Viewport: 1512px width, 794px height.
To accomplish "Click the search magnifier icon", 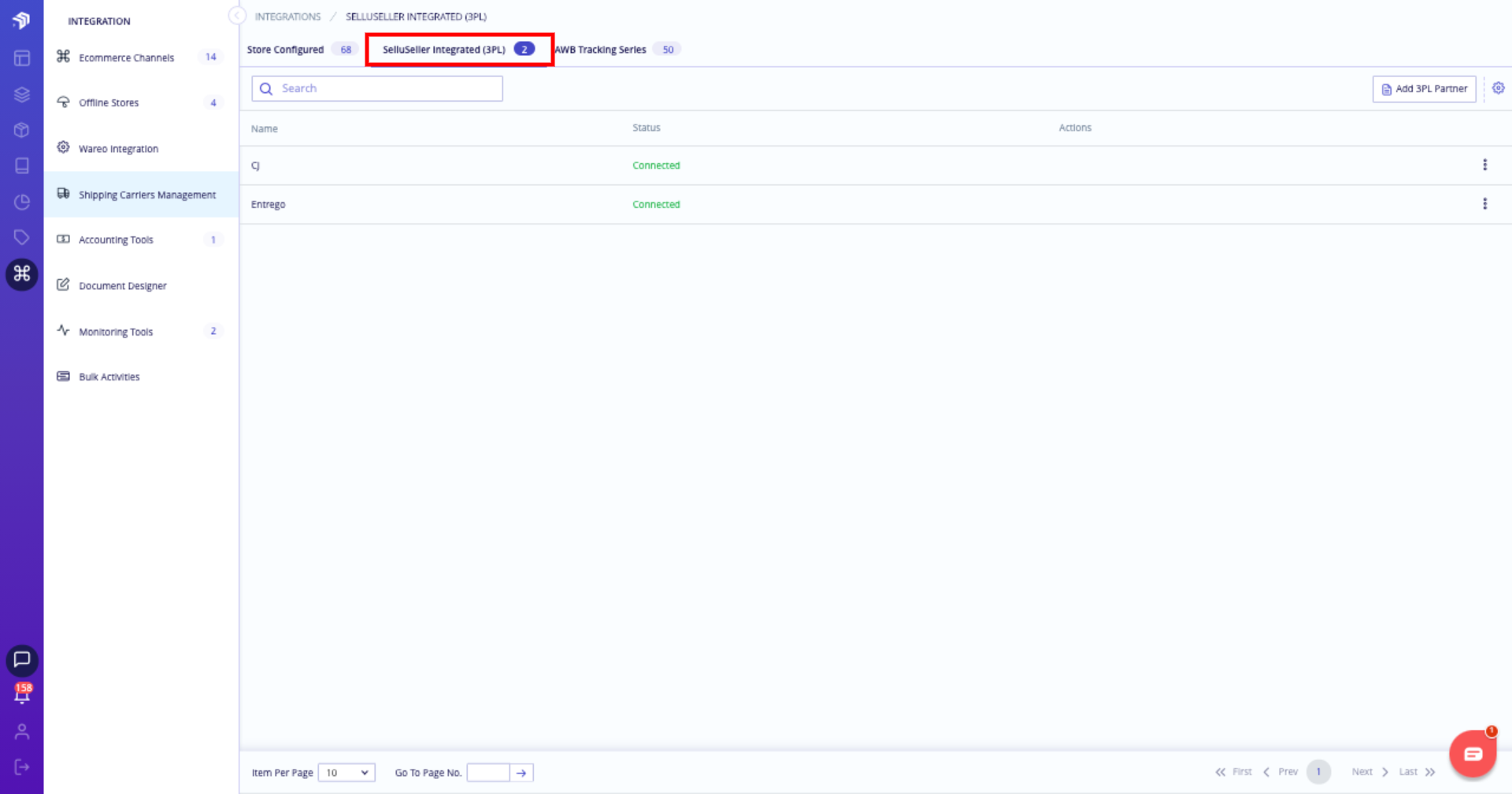I will click(x=266, y=88).
